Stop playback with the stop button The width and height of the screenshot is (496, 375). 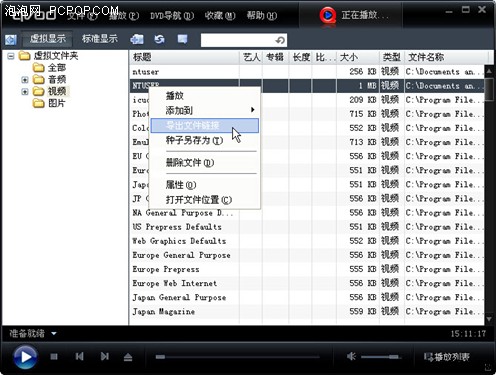[x=54, y=357]
